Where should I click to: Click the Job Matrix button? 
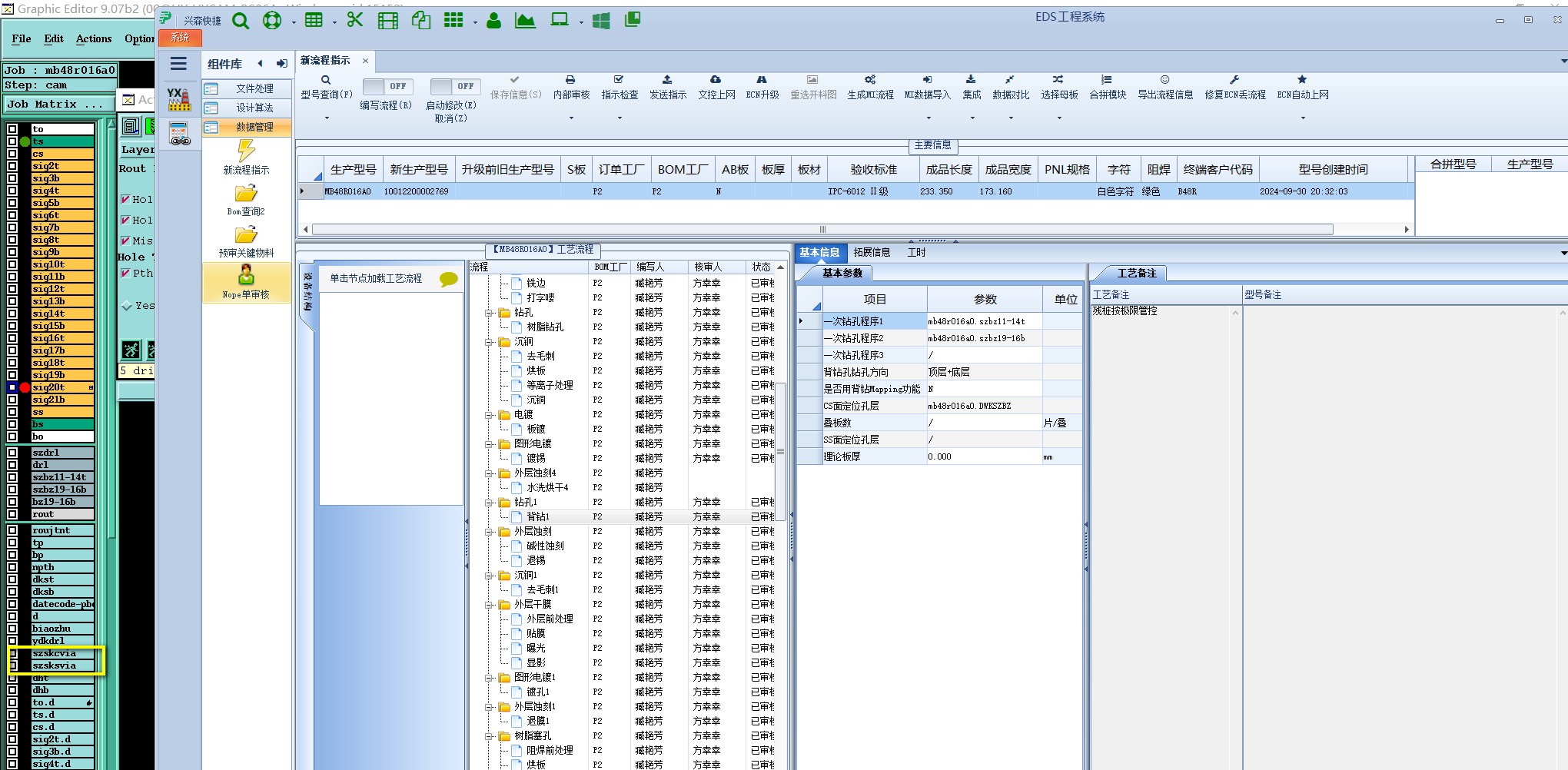(59, 104)
